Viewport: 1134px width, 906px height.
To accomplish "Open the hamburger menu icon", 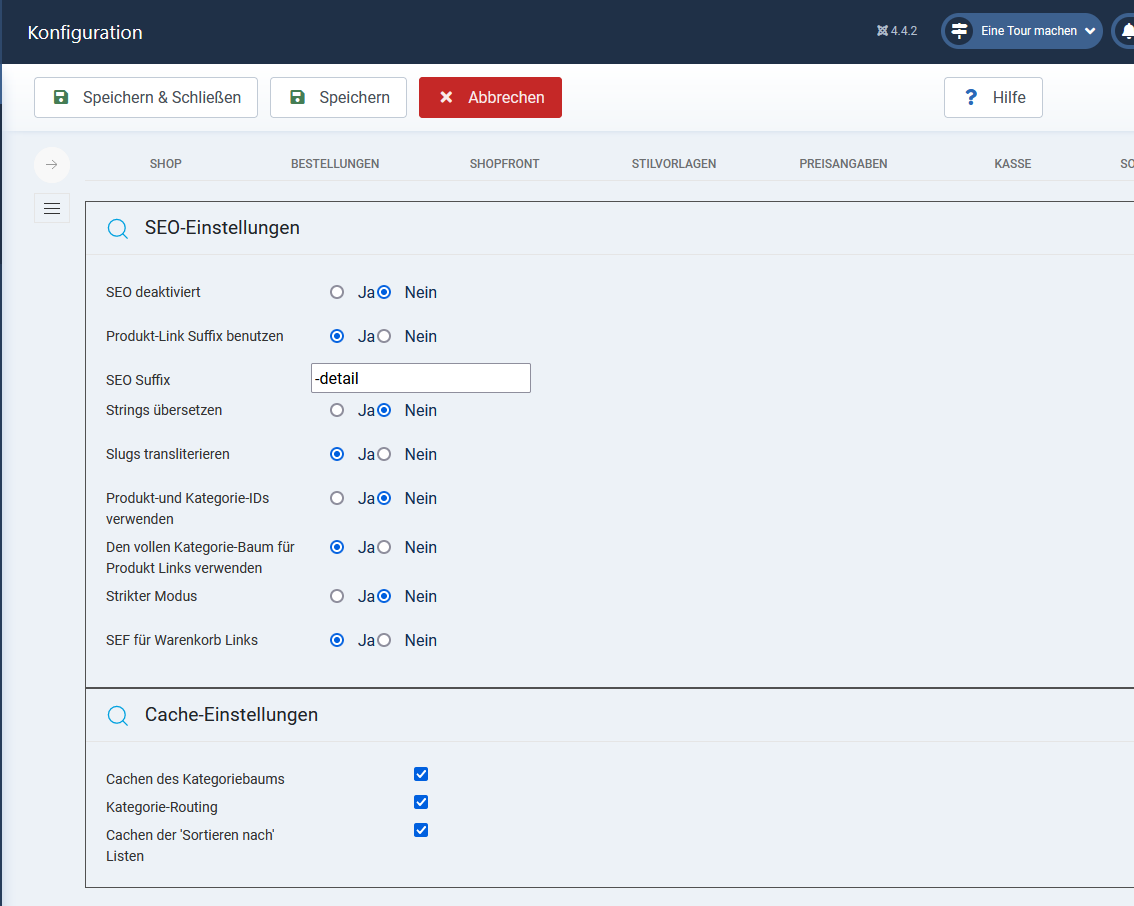I will click(52, 208).
